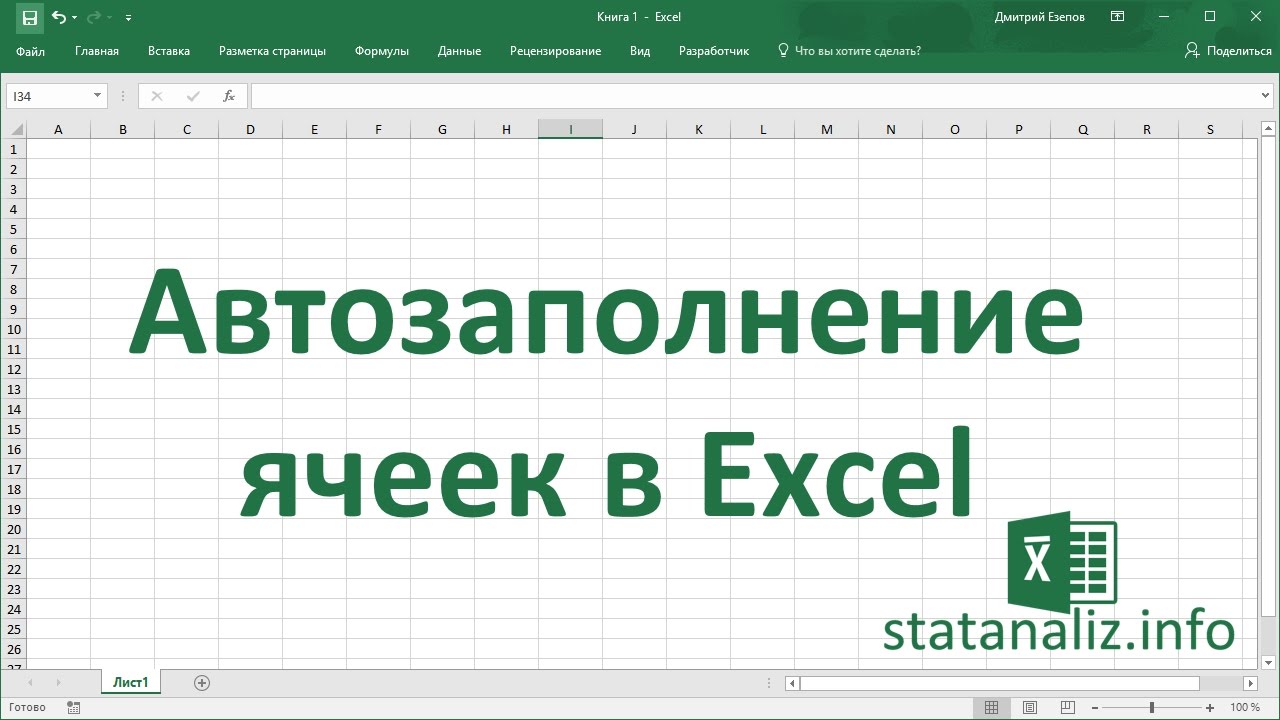Screen dimensions: 1280x720
Task: Click the Redo arrow icon
Action: click(x=94, y=17)
